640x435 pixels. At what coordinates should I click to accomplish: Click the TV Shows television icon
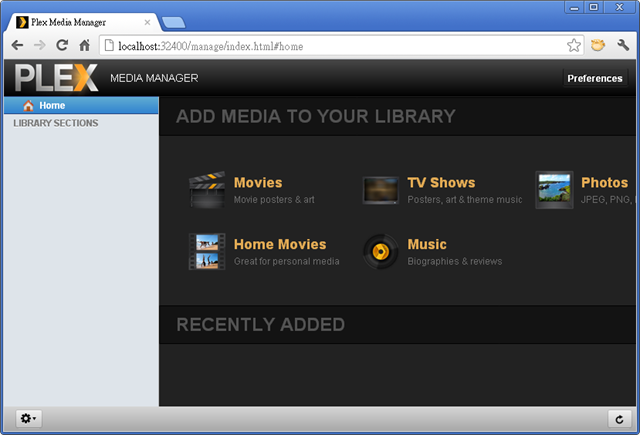[x=380, y=190]
